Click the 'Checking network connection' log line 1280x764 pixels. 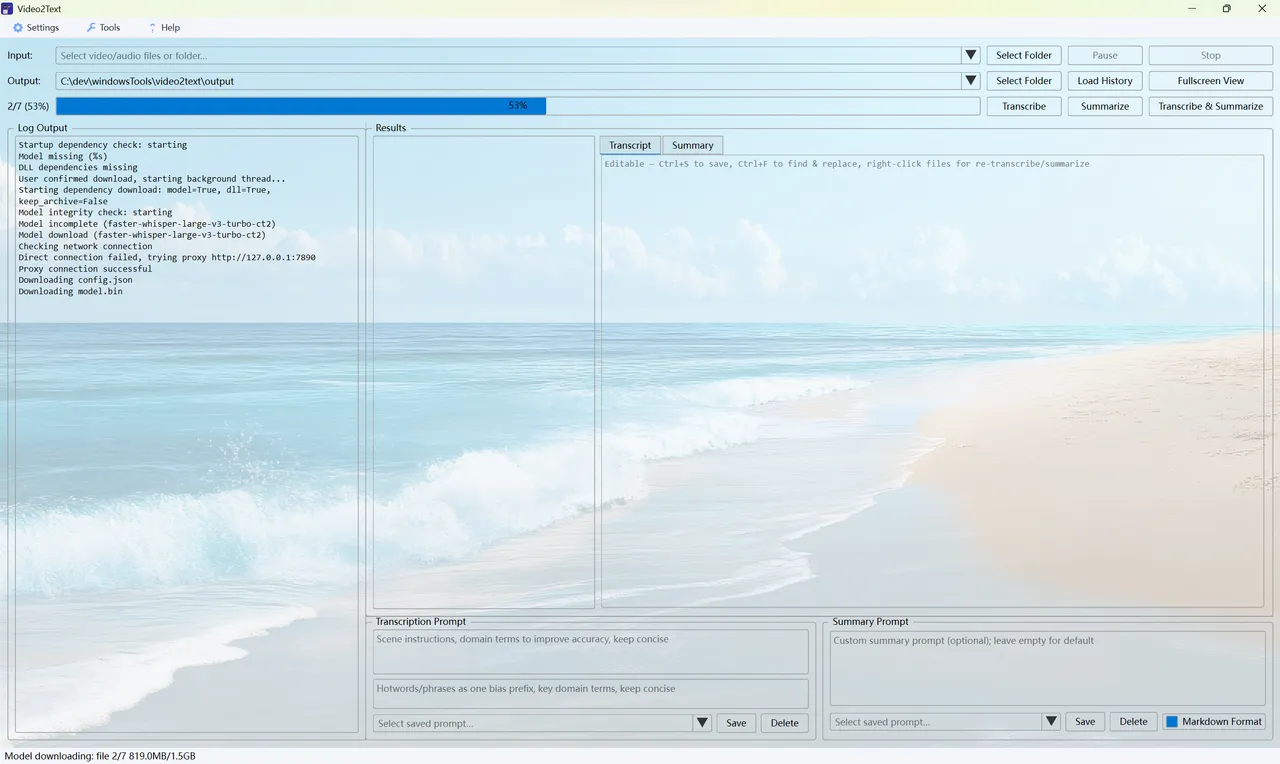pos(85,246)
